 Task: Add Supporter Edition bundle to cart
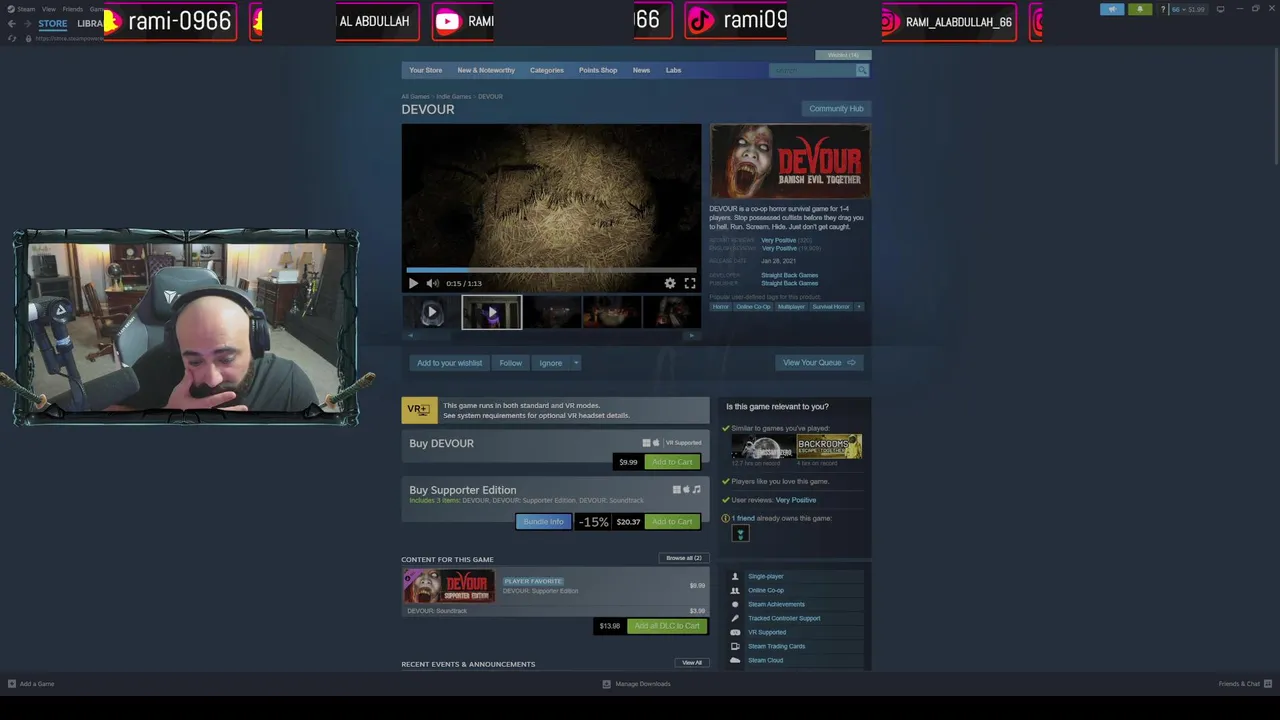672,521
